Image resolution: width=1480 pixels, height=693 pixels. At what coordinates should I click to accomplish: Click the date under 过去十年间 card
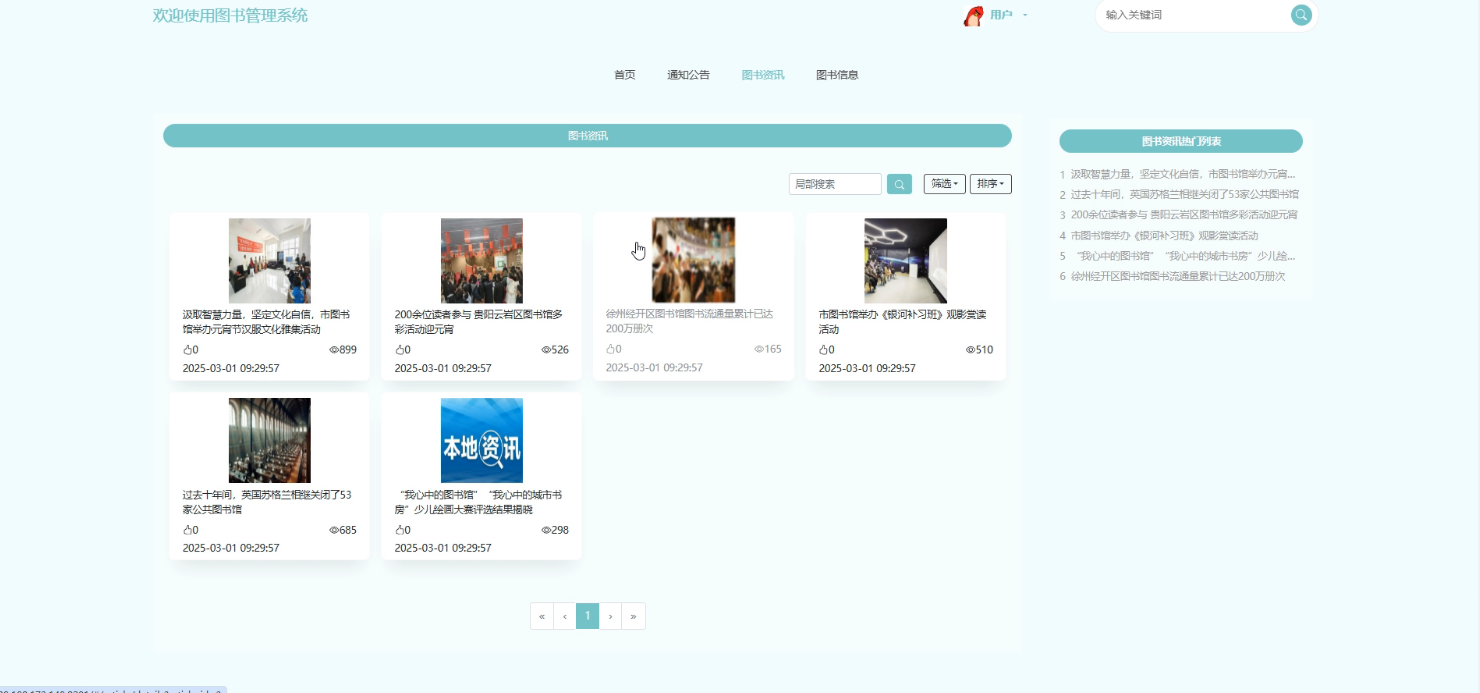[x=231, y=548]
